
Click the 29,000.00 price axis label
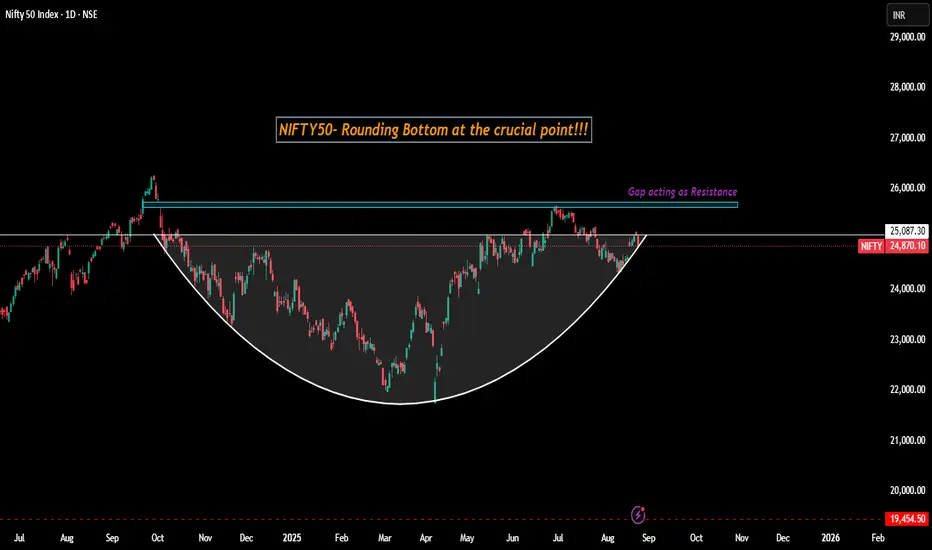pyautogui.click(x=908, y=37)
